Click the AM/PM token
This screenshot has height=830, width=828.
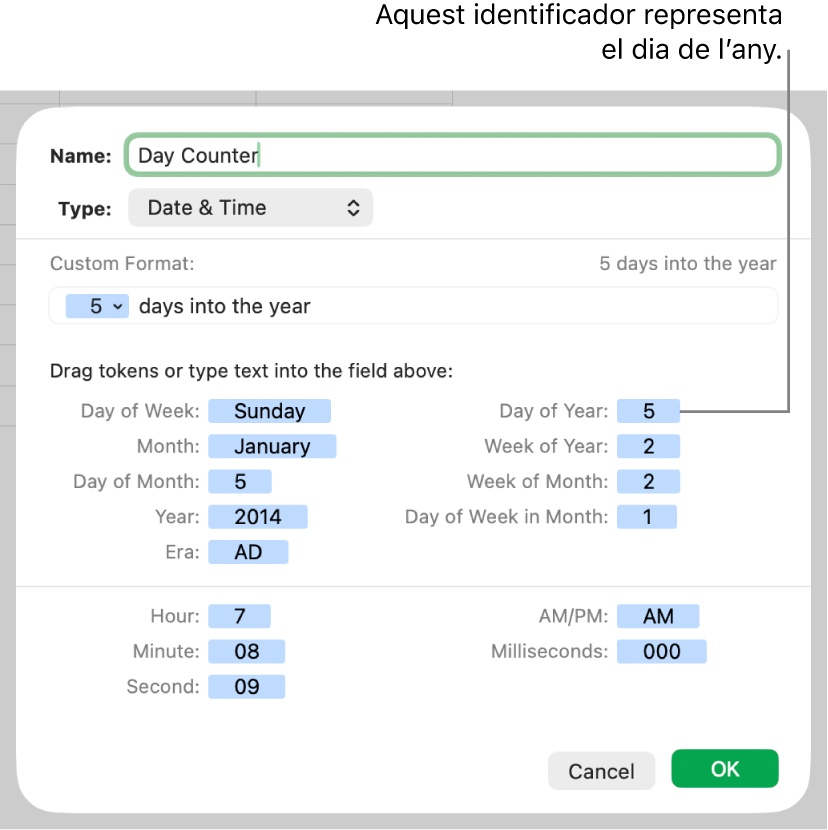tap(658, 616)
